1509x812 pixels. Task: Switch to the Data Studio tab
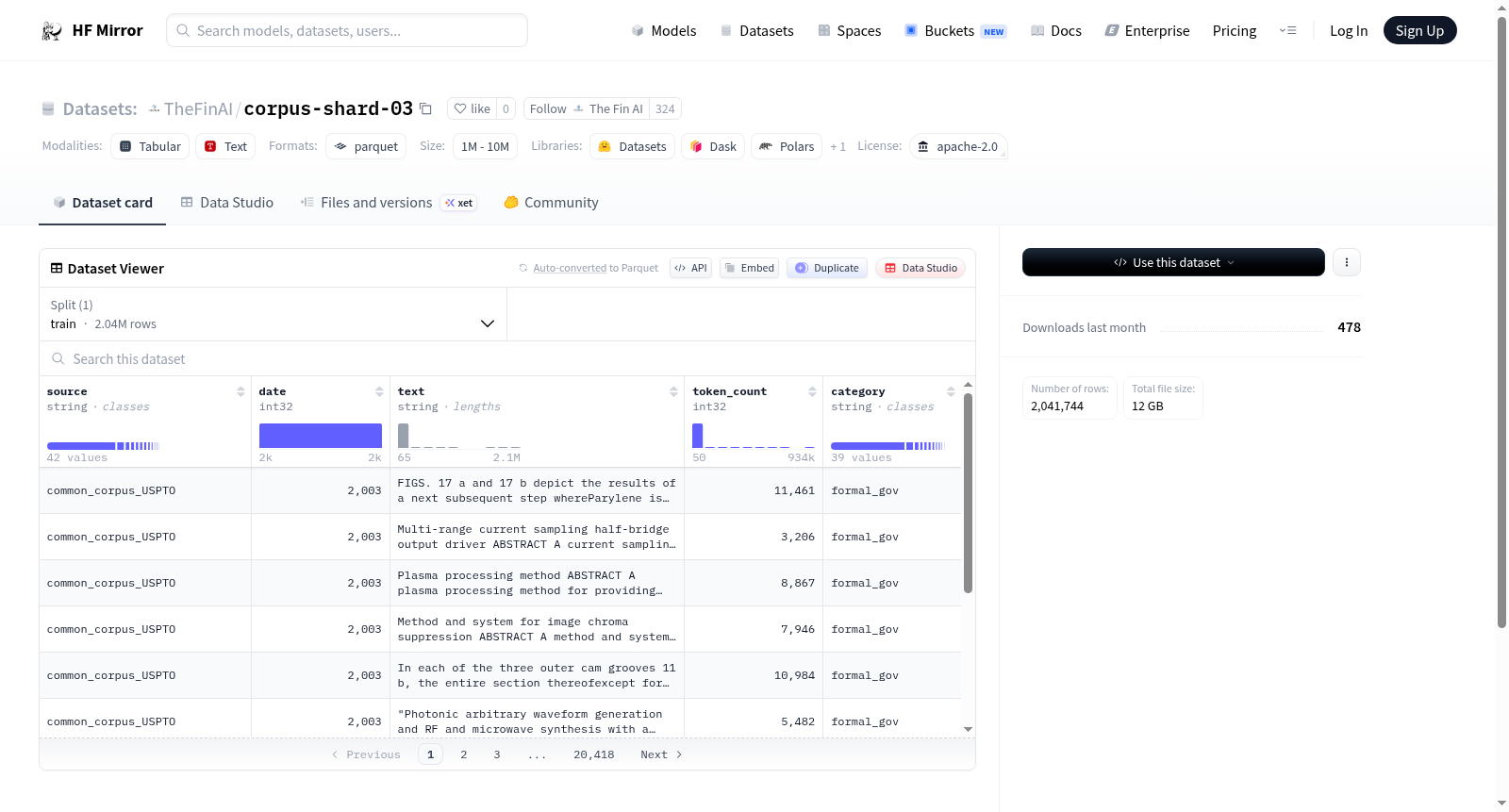(x=226, y=203)
